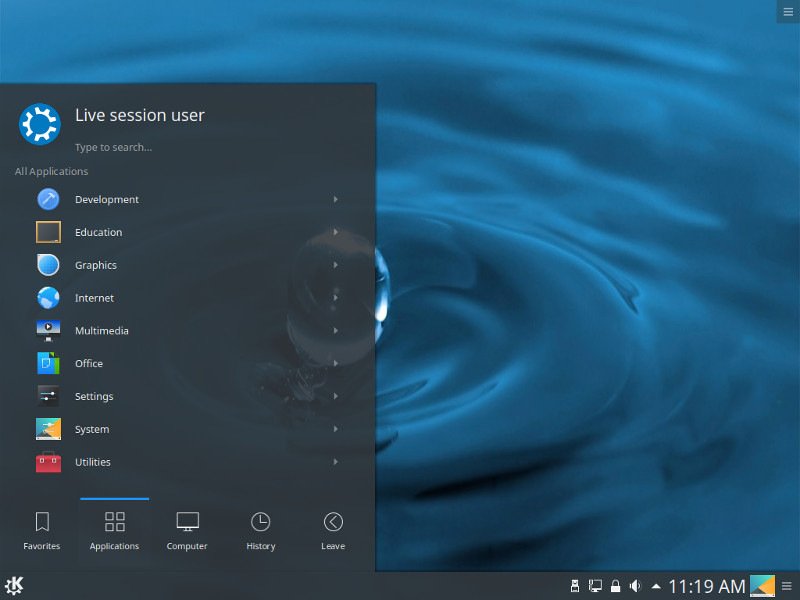Image resolution: width=800 pixels, height=600 pixels.
Task: Expand the Multimedia submenu arrow
Action: (x=335, y=331)
